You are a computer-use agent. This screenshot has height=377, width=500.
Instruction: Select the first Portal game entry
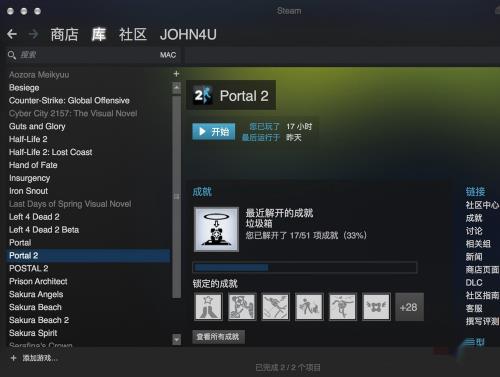click(20, 243)
